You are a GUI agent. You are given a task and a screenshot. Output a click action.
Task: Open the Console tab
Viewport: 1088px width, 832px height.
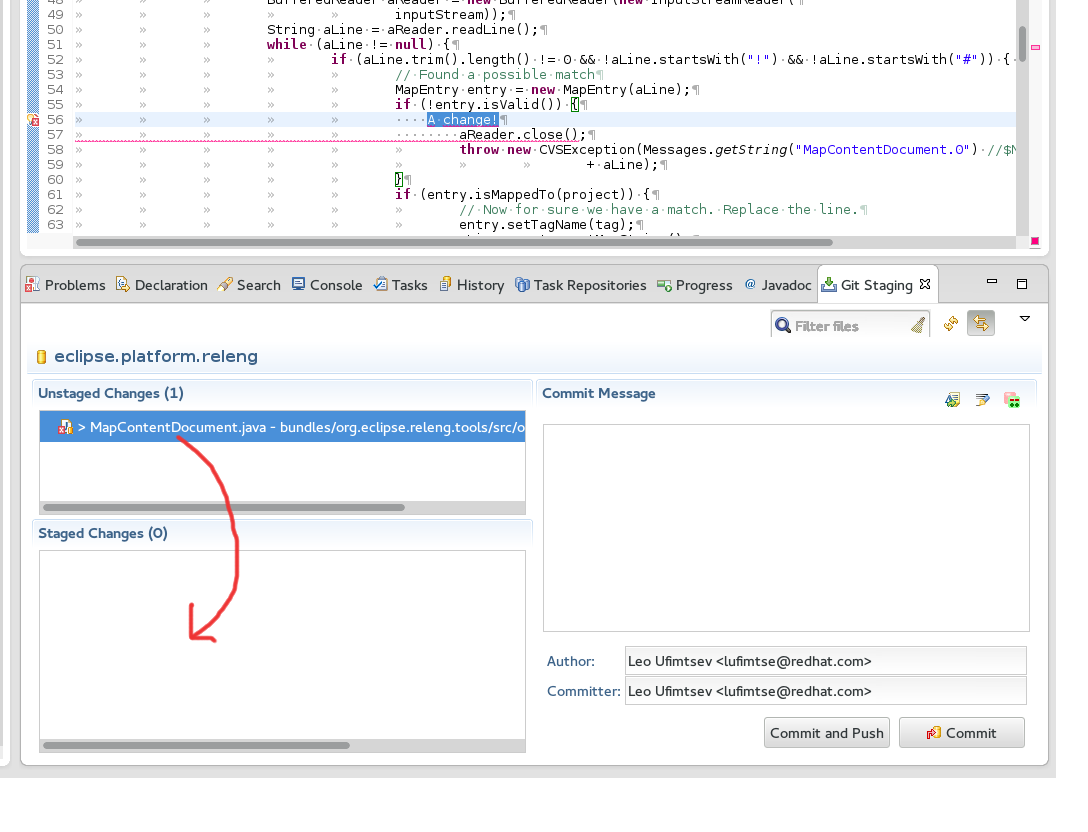click(x=327, y=285)
